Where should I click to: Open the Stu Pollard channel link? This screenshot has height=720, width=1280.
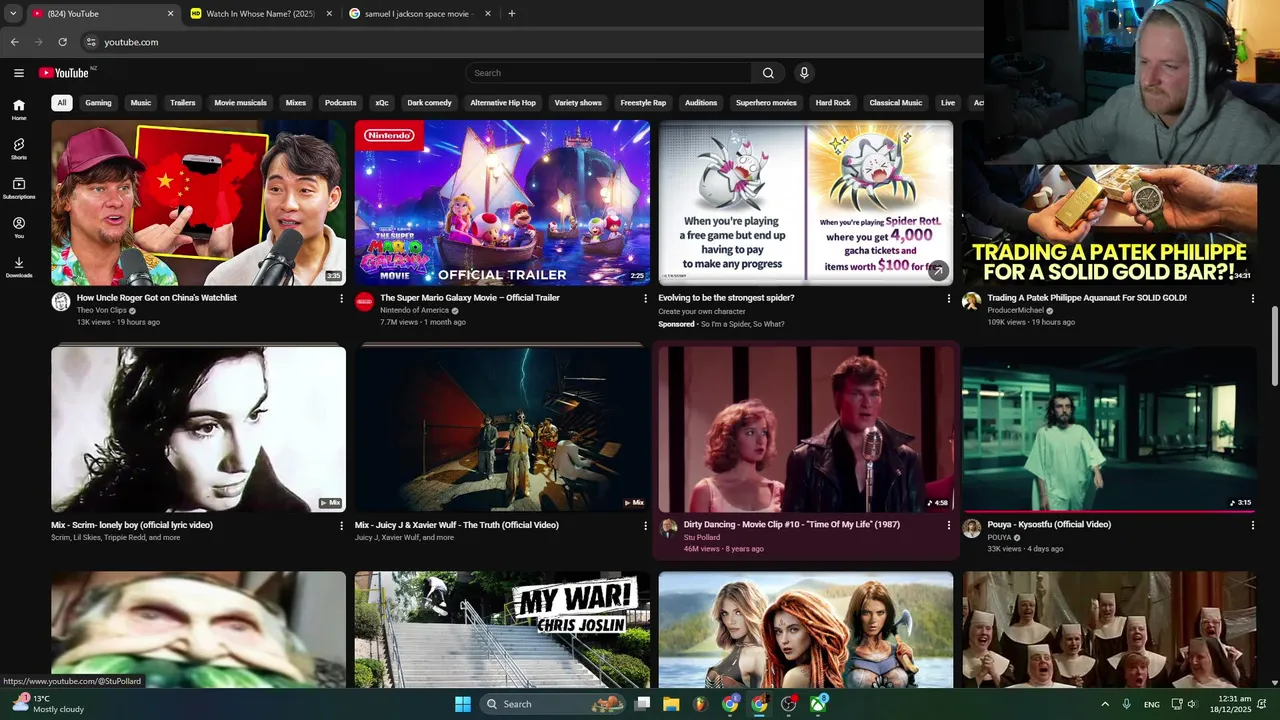(702, 537)
